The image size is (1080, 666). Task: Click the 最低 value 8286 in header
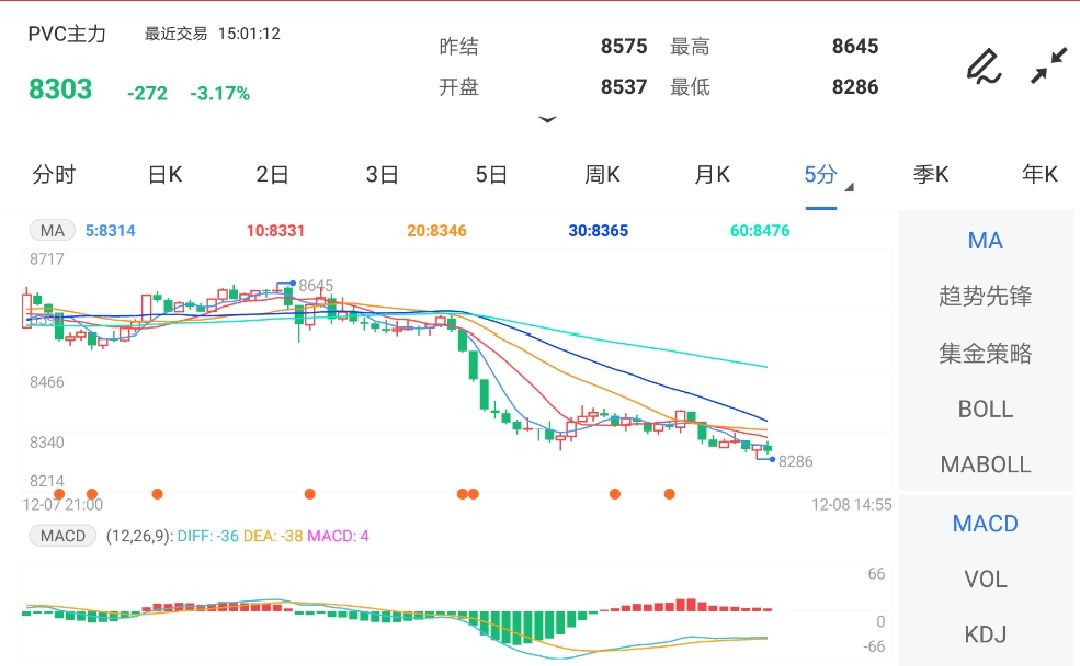coord(855,87)
